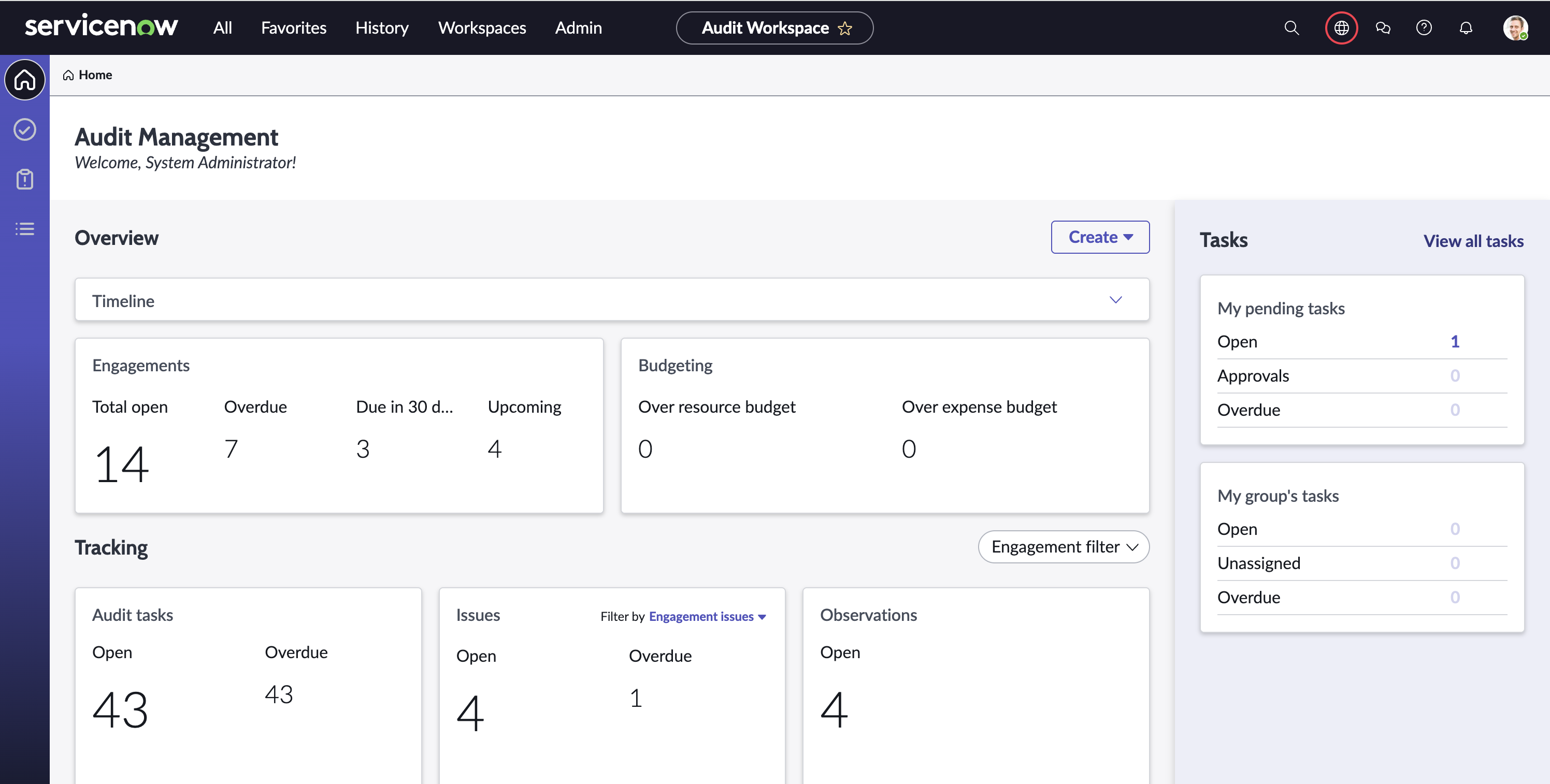
Task: Open Issues Overdue count 1
Action: coord(636,698)
